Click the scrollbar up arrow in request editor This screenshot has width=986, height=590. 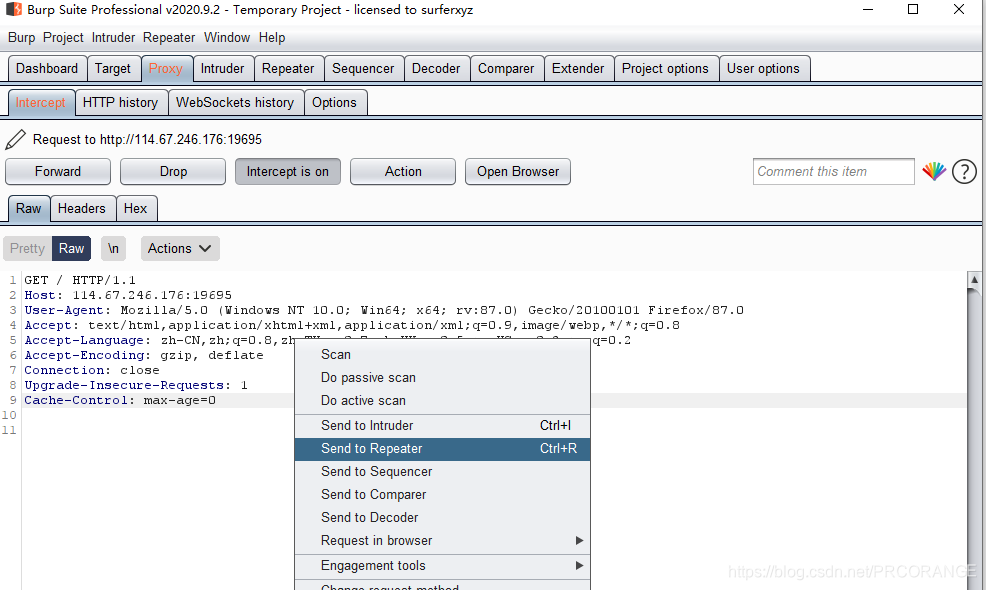(974, 279)
